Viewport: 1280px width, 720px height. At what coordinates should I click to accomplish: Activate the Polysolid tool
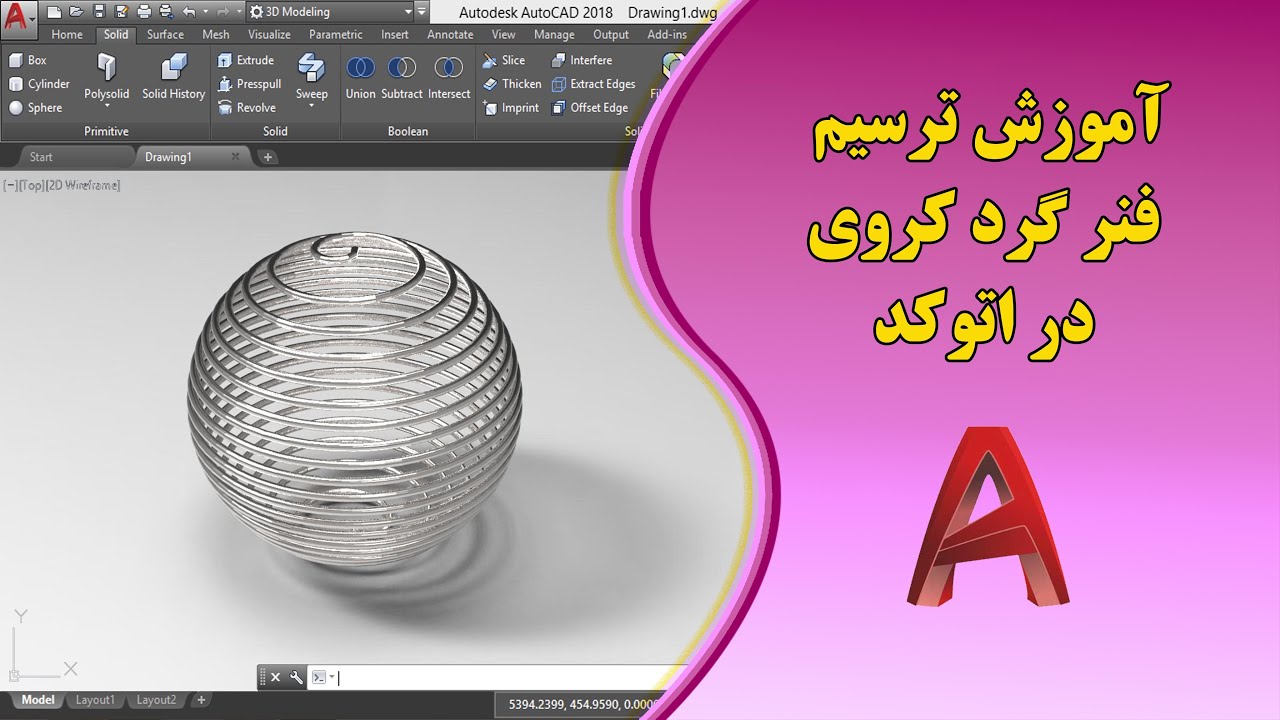[106, 76]
